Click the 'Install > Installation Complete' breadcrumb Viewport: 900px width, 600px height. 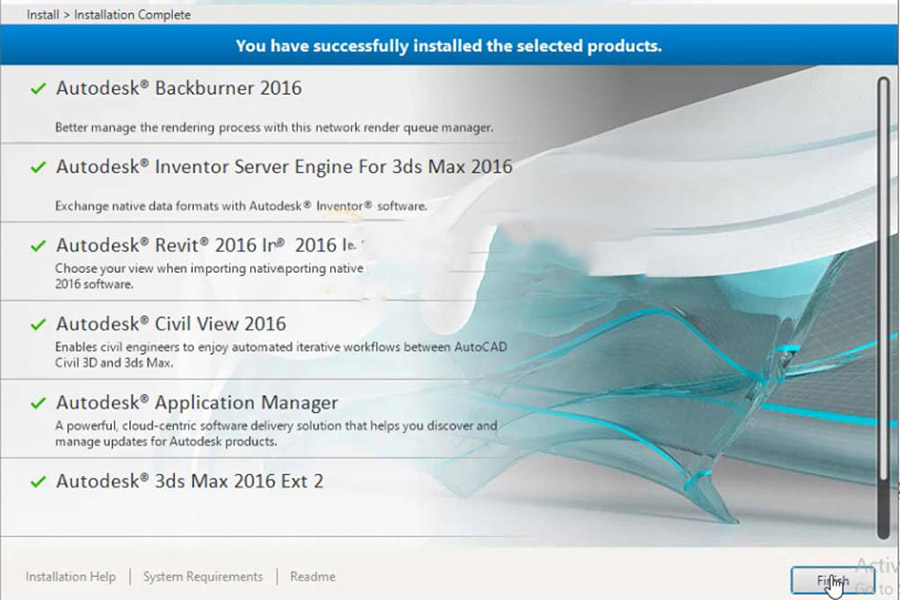(x=108, y=15)
